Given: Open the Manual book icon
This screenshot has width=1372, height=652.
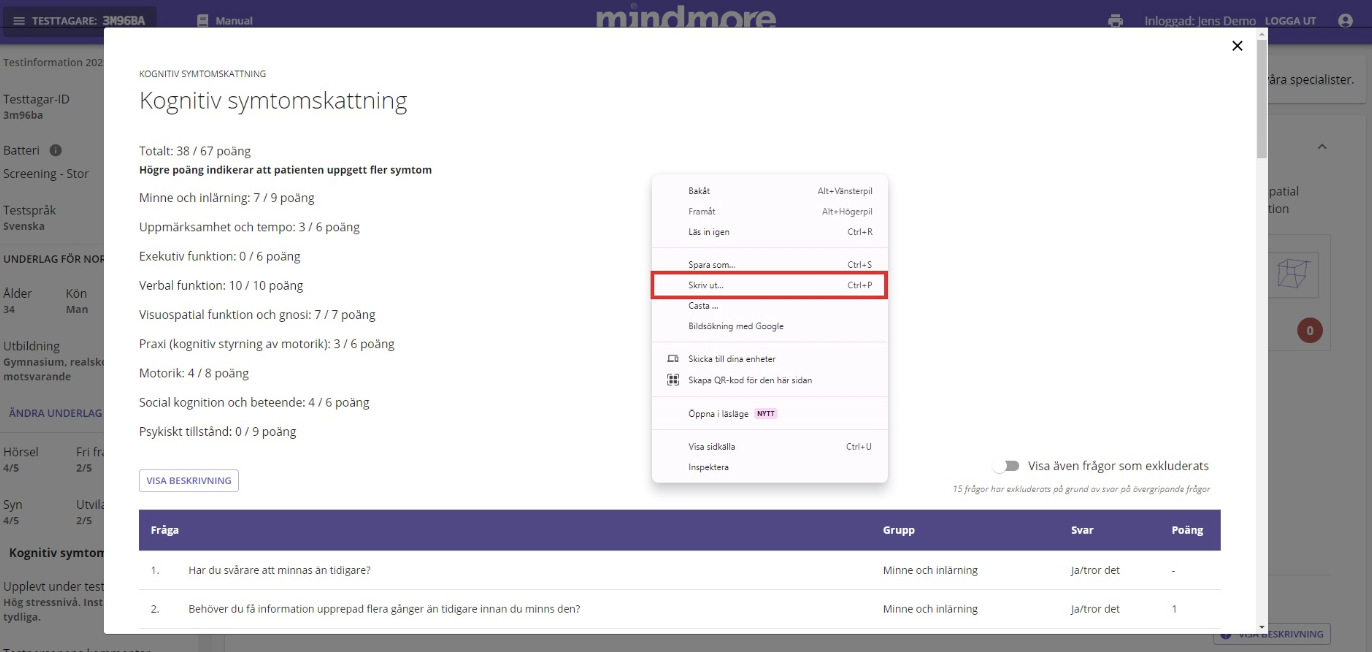Looking at the screenshot, I should pos(203,21).
